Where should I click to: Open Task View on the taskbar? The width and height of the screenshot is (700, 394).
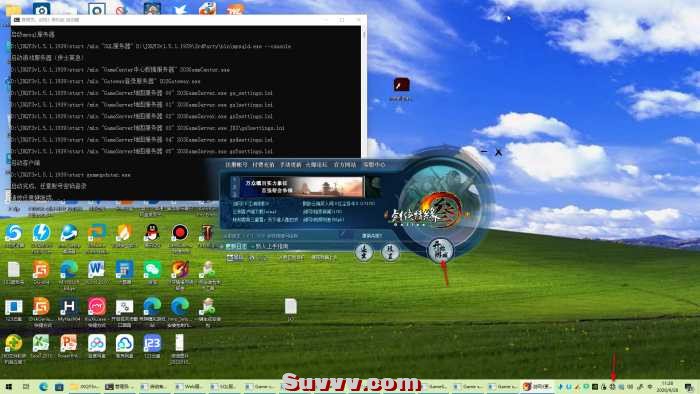(26, 387)
